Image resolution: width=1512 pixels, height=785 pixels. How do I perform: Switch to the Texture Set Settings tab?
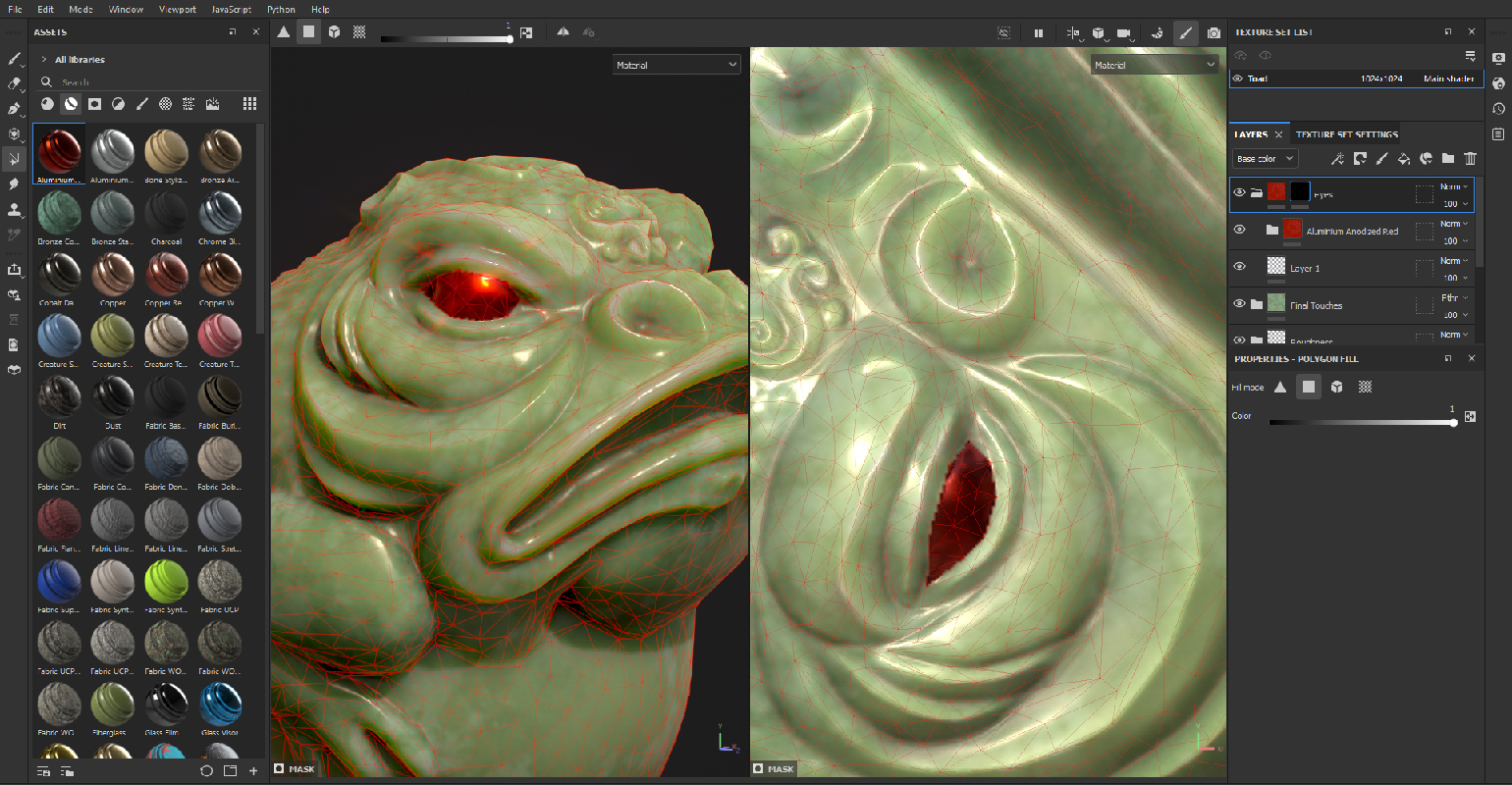[1346, 134]
